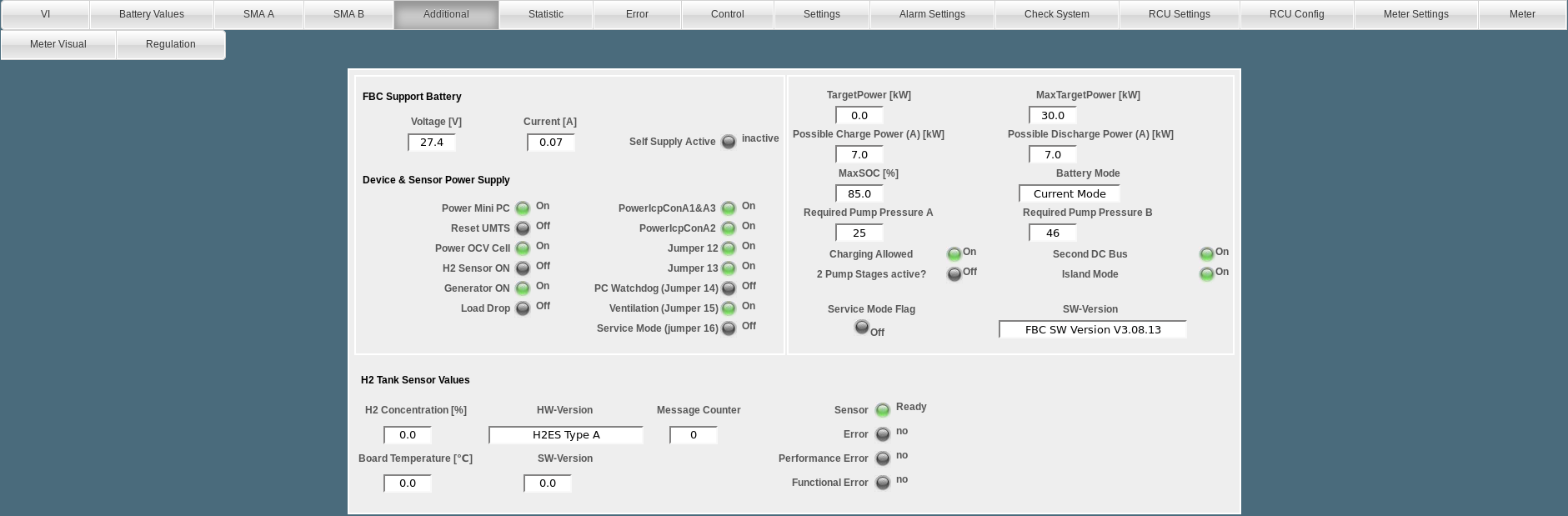Click the Battery Mode field
1568x516 pixels.
pyautogui.click(x=1070, y=194)
